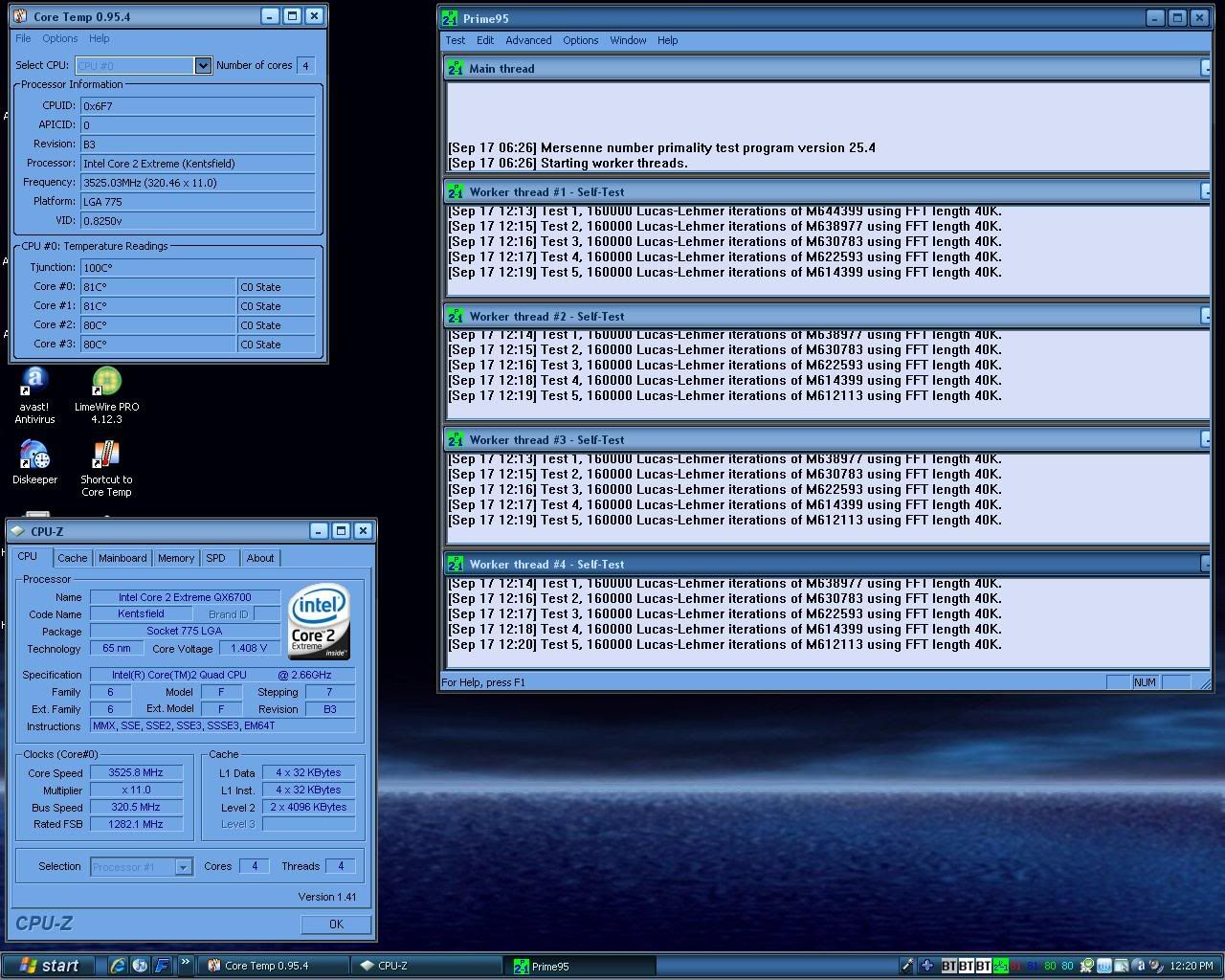1225x980 pixels.
Task: Click the microphone tray icon
Action: coord(907,966)
